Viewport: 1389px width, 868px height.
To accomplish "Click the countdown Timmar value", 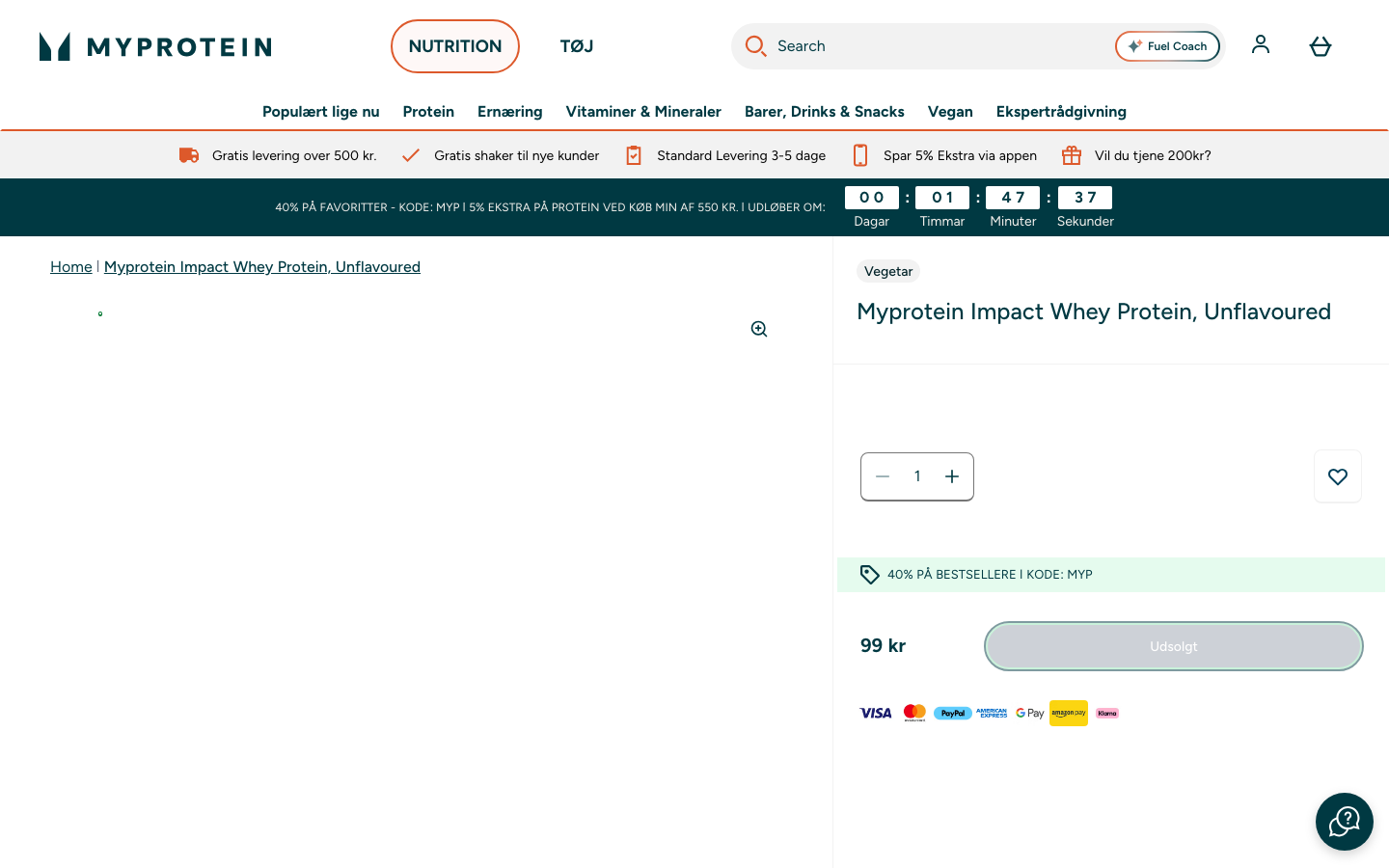I will point(942,198).
